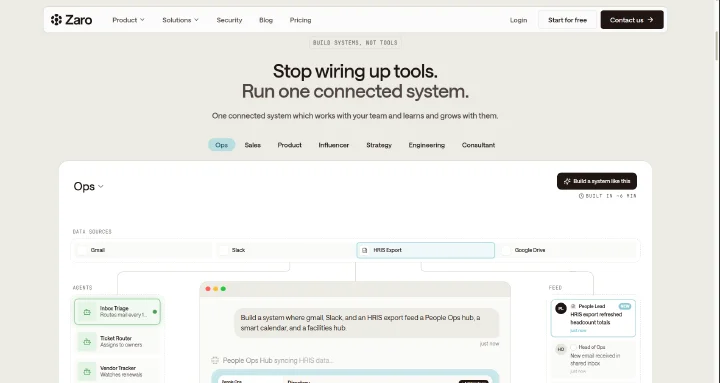Select the Vendor Tracker agent icon

click(87, 372)
